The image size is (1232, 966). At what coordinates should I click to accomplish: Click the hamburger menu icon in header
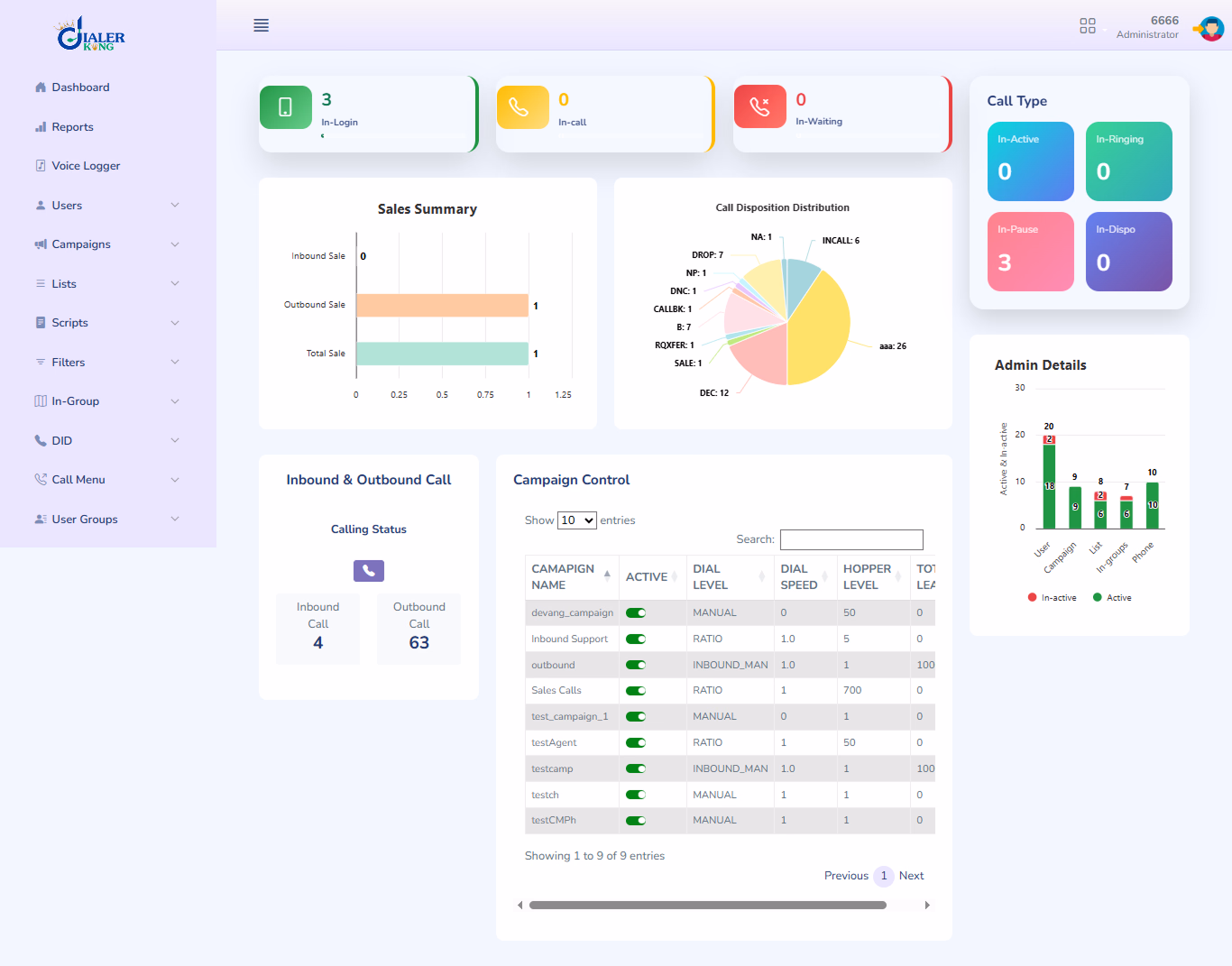click(262, 25)
